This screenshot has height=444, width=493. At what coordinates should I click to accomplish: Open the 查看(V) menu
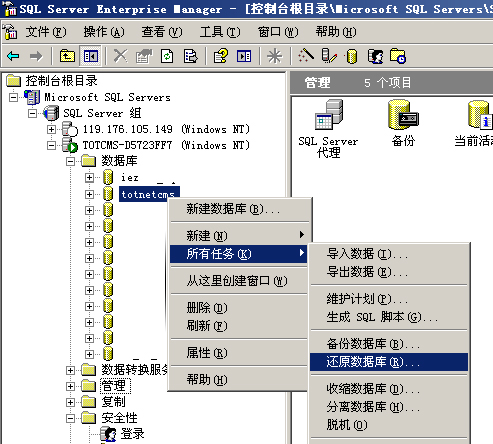point(162,32)
